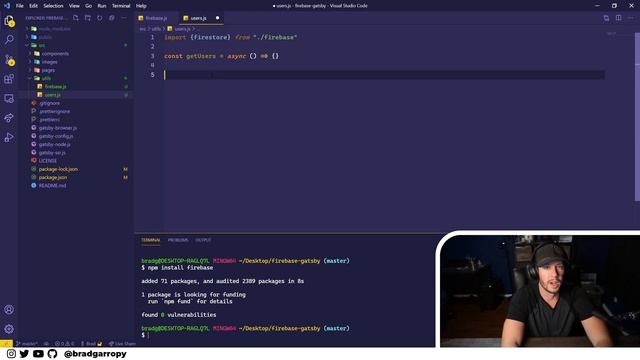This screenshot has height=360, width=640.
Task: Open .gitignore file in Explorer
Action: click(x=49, y=103)
